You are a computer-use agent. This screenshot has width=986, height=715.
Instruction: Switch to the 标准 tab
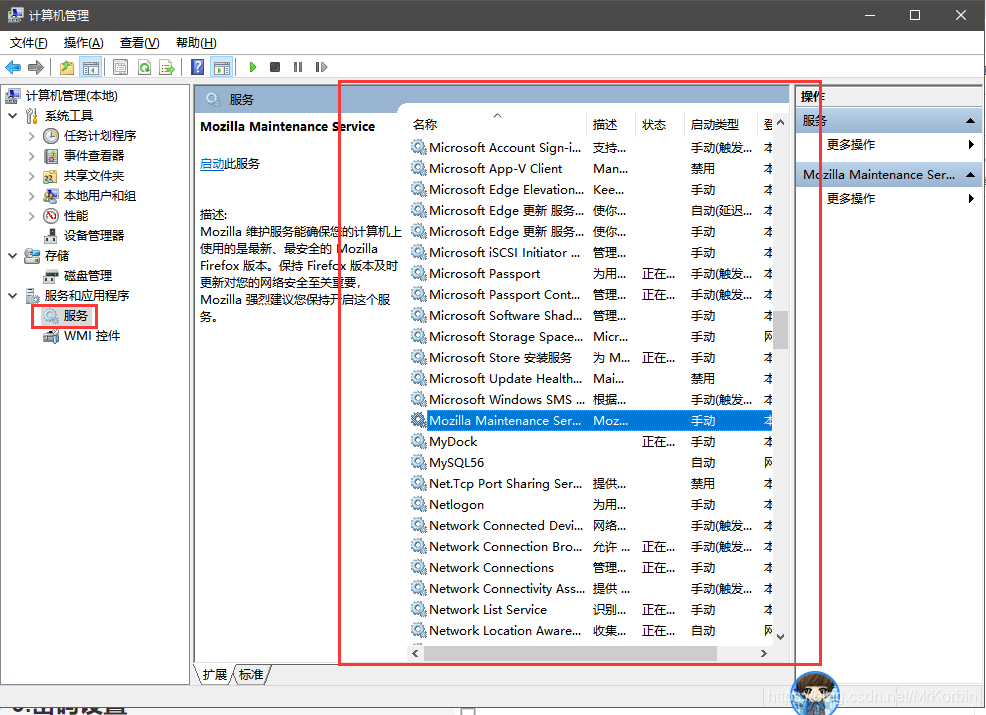coord(252,675)
